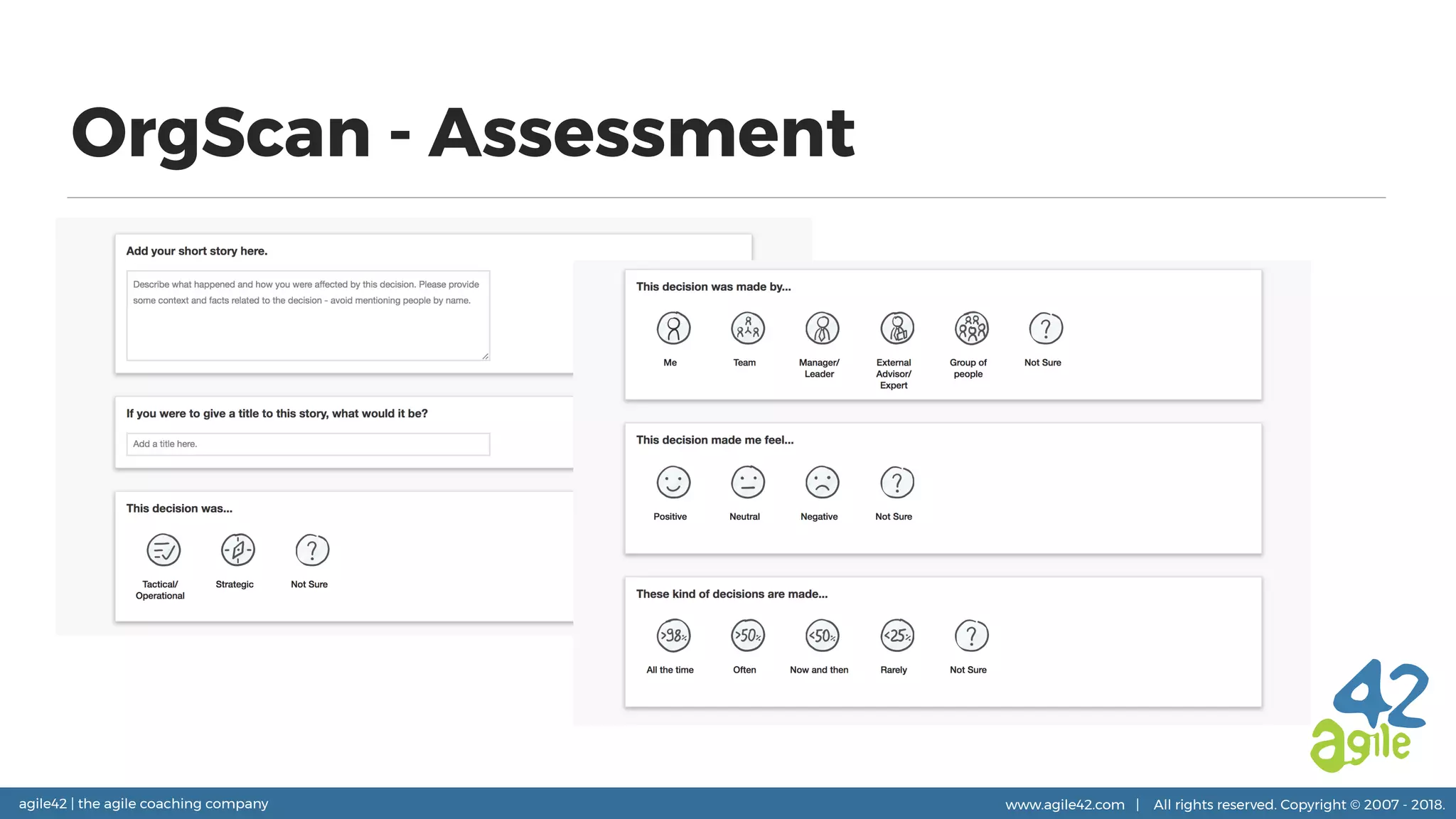Viewport: 1456px width, 819px height.
Task: Select the Positive smiley face
Action: (x=673, y=483)
